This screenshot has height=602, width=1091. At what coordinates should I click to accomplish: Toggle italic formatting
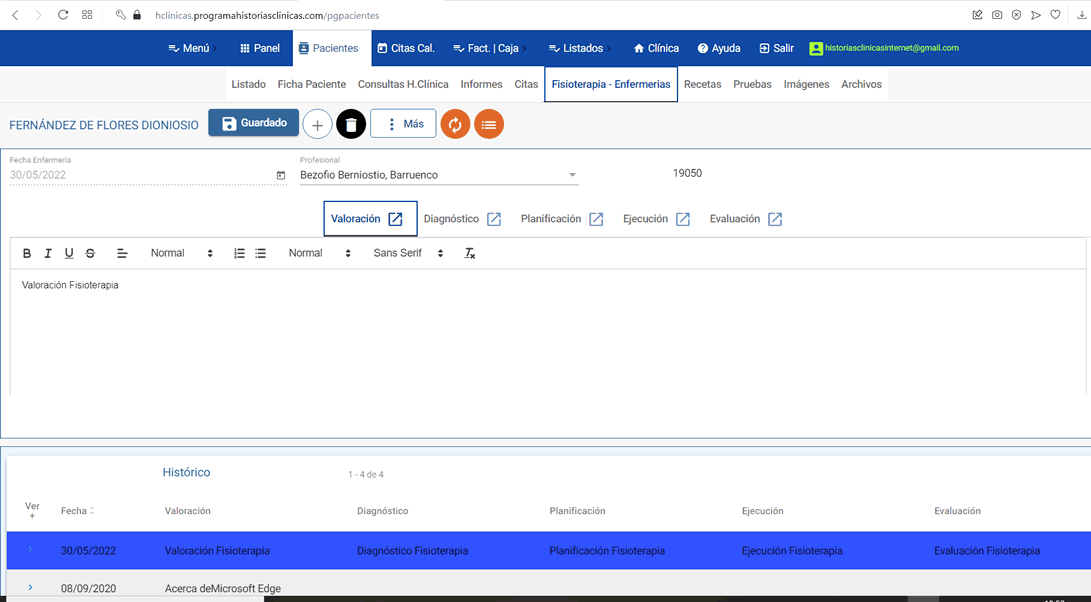pyautogui.click(x=48, y=254)
